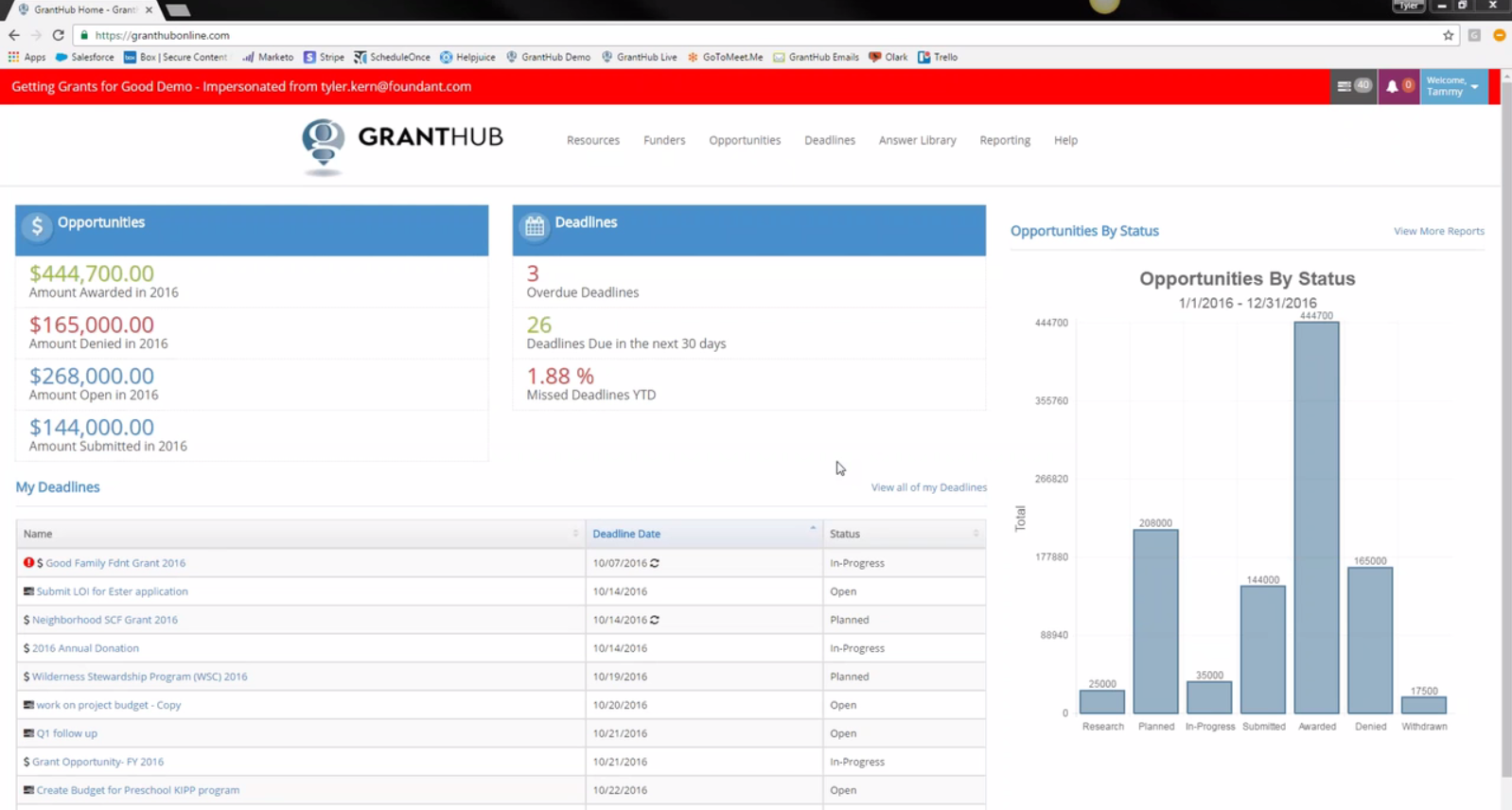Open the Welcome Tammy user dropdown
1512x810 pixels.
click(1452, 86)
